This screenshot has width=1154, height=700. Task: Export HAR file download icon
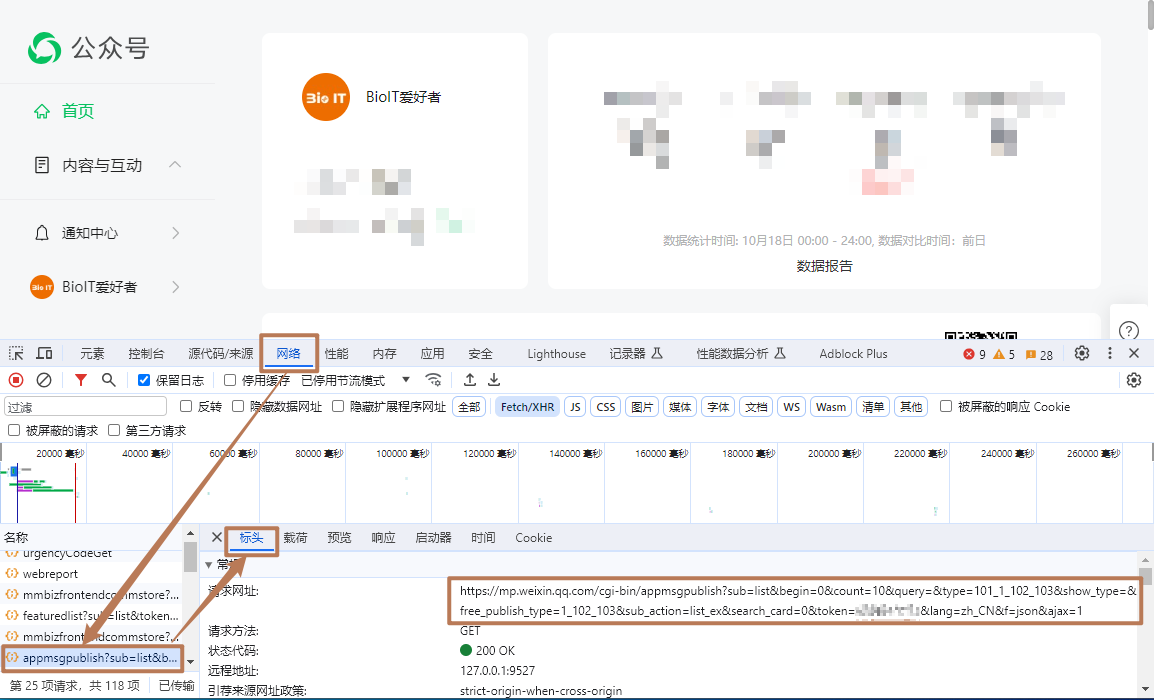(x=494, y=380)
